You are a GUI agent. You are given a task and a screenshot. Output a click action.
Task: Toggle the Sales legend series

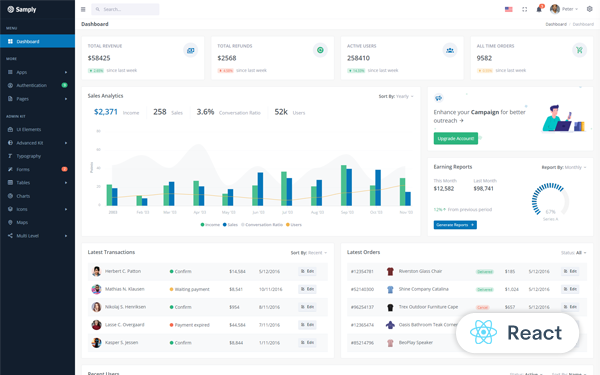[230, 225]
